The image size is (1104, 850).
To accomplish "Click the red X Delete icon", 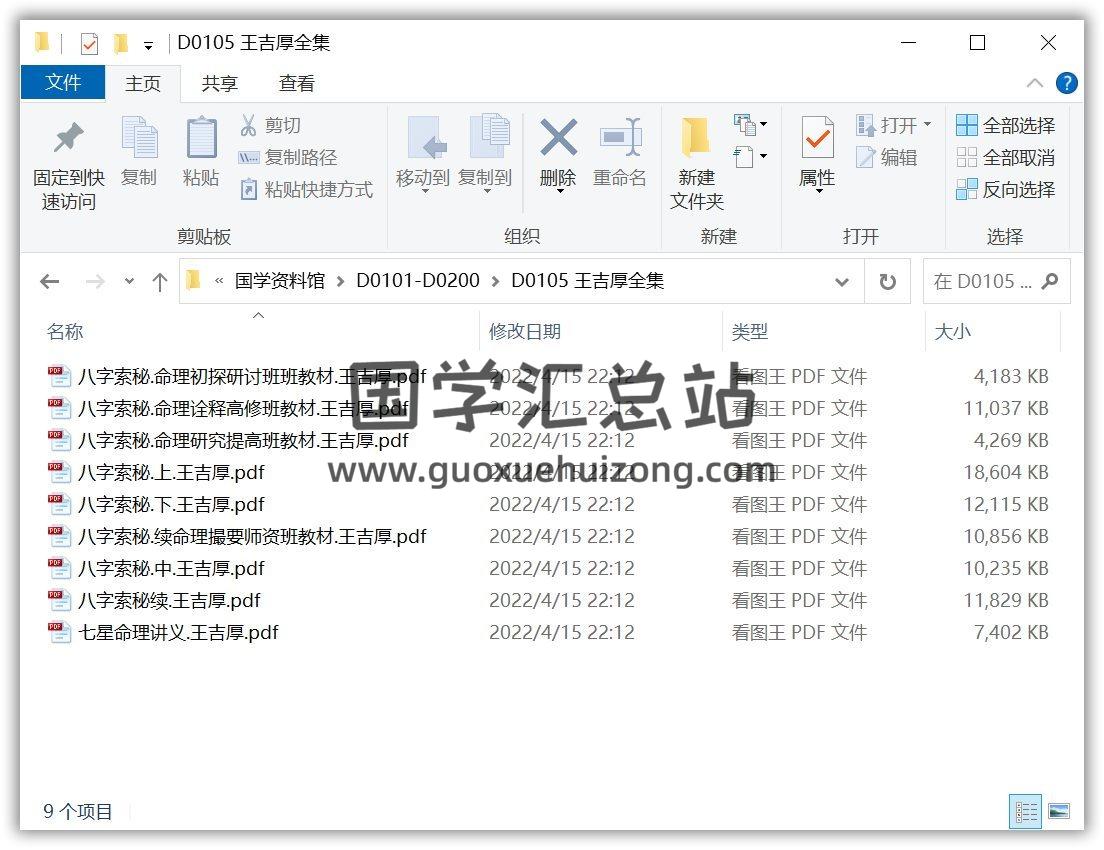I will tap(558, 155).
